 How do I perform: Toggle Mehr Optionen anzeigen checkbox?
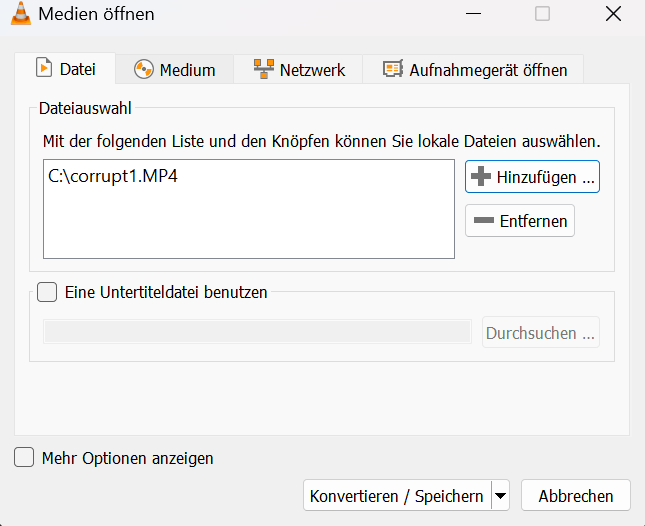24,457
